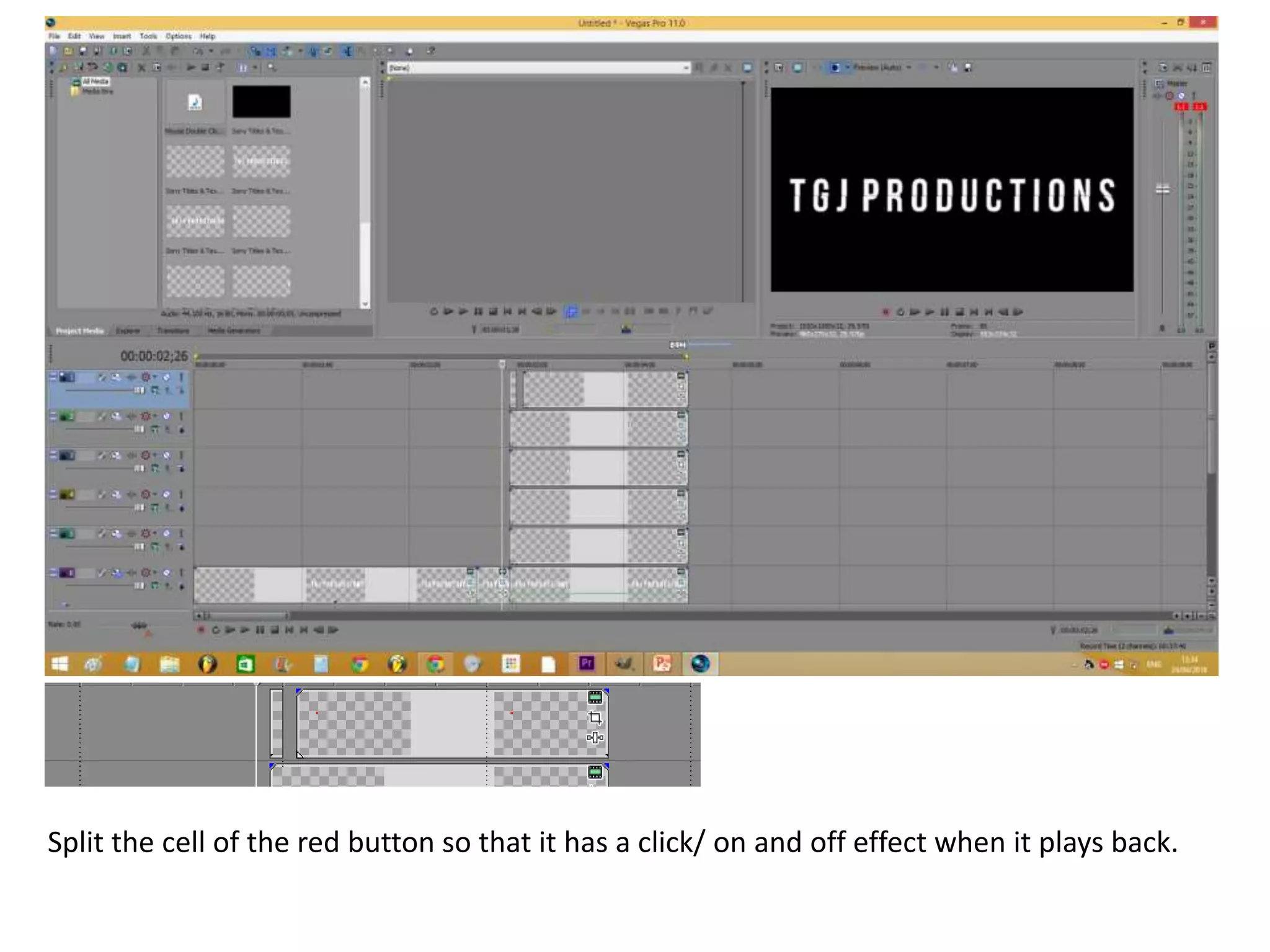Screen dimensions: 1270x952
Task: Toggle Lock Envelopes to Events icon
Action: [x=314, y=51]
